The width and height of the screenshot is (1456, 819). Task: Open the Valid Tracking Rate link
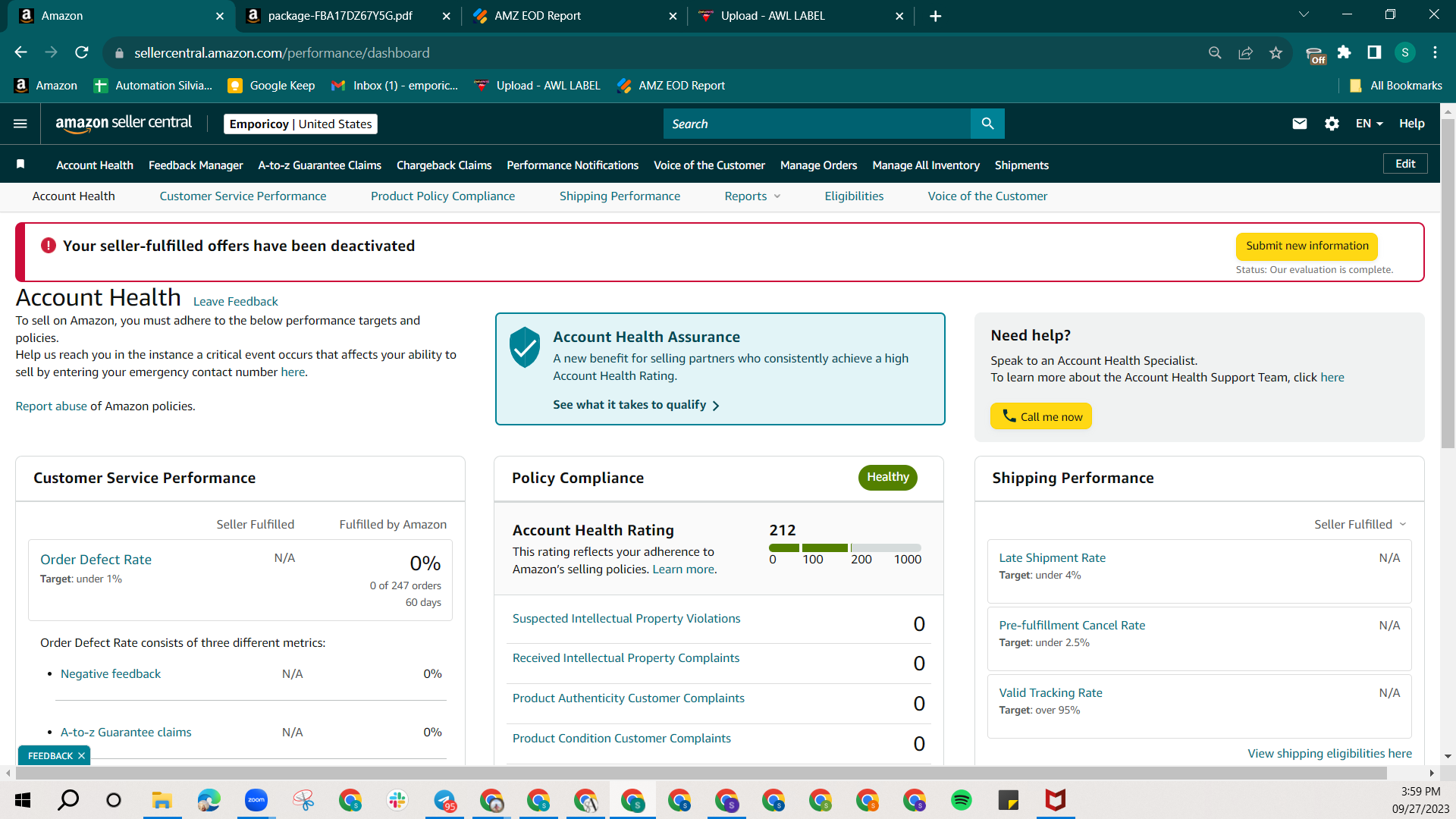point(1050,693)
